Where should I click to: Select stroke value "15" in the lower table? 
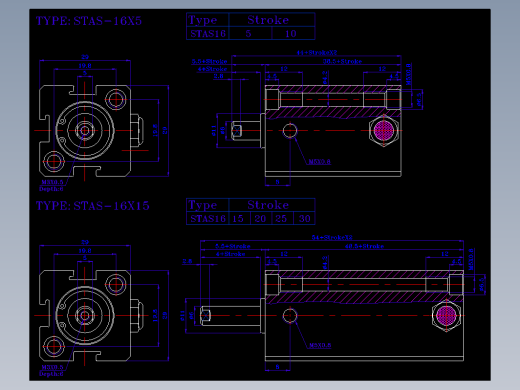click(238, 219)
